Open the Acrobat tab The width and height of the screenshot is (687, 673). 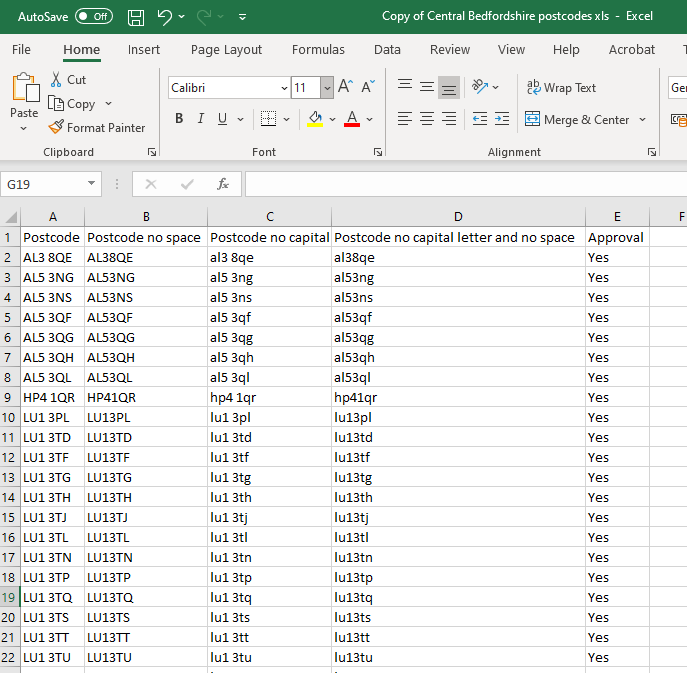click(x=632, y=50)
